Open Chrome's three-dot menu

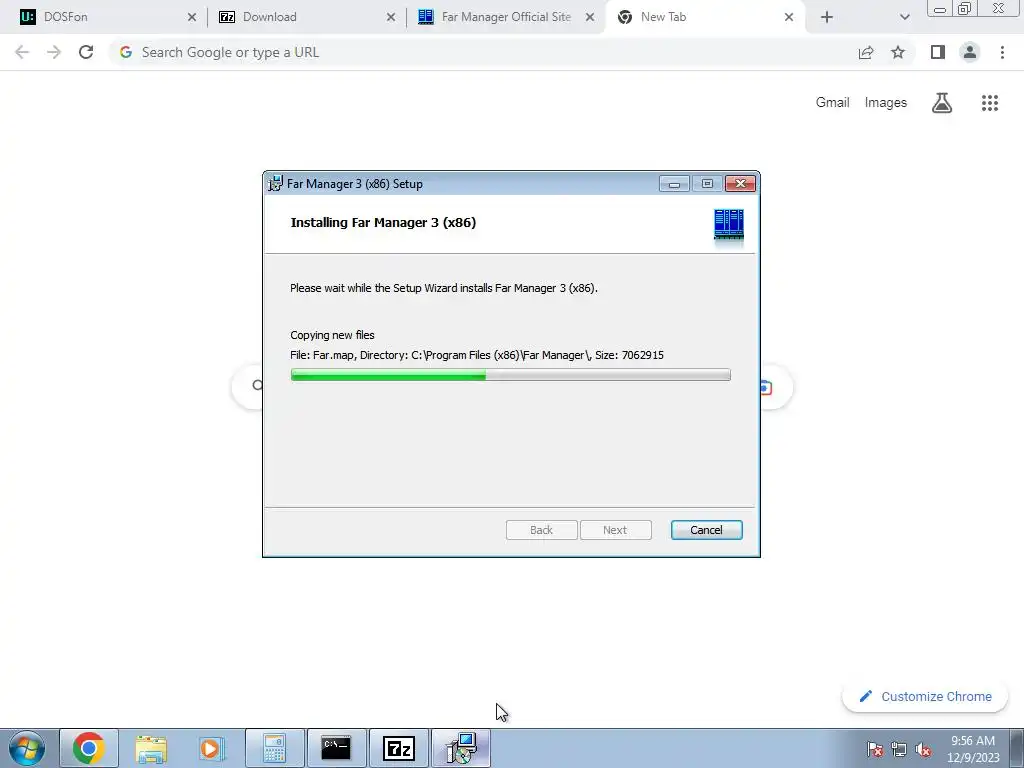coord(1002,52)
